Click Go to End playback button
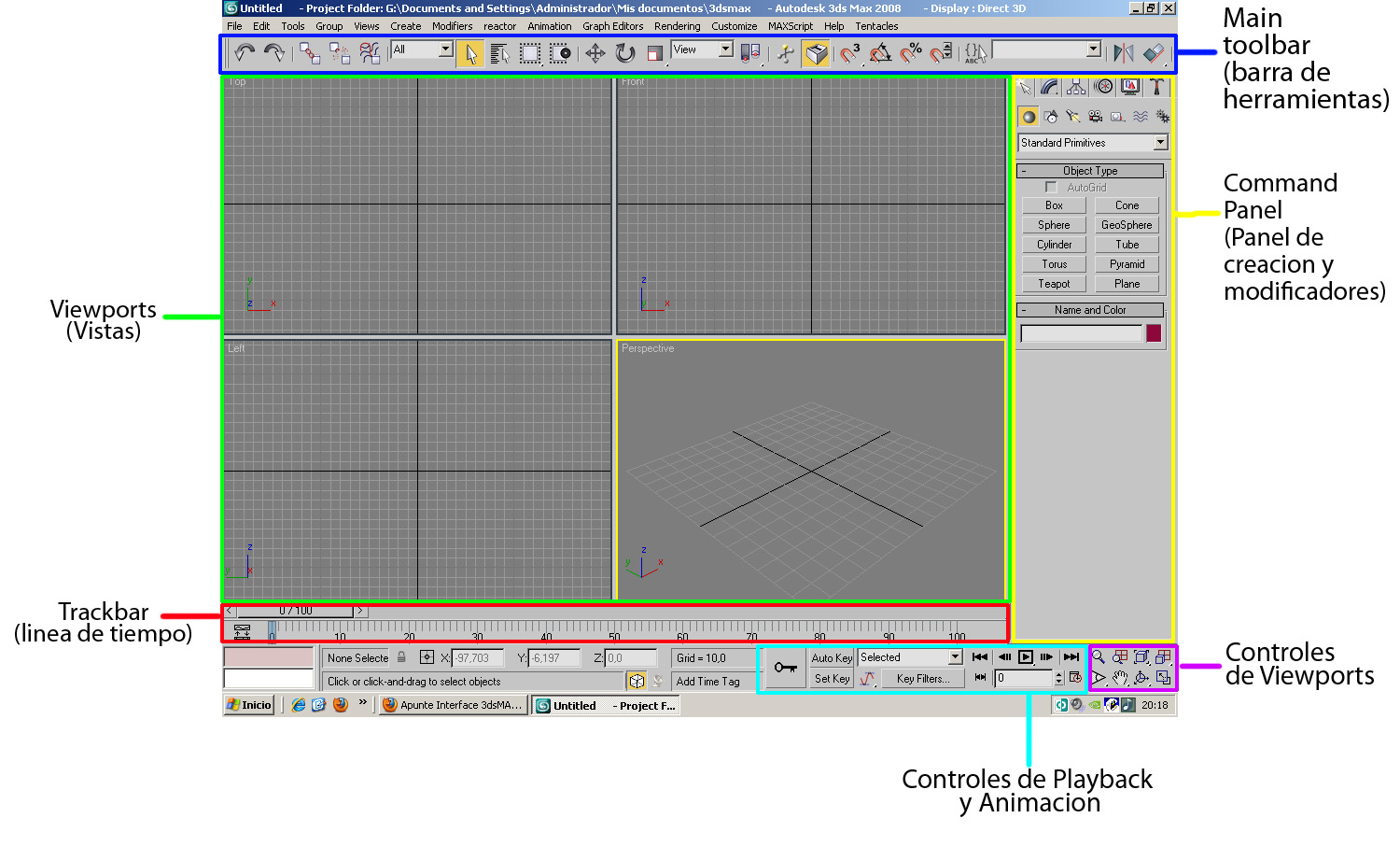 coord(1071,657)
